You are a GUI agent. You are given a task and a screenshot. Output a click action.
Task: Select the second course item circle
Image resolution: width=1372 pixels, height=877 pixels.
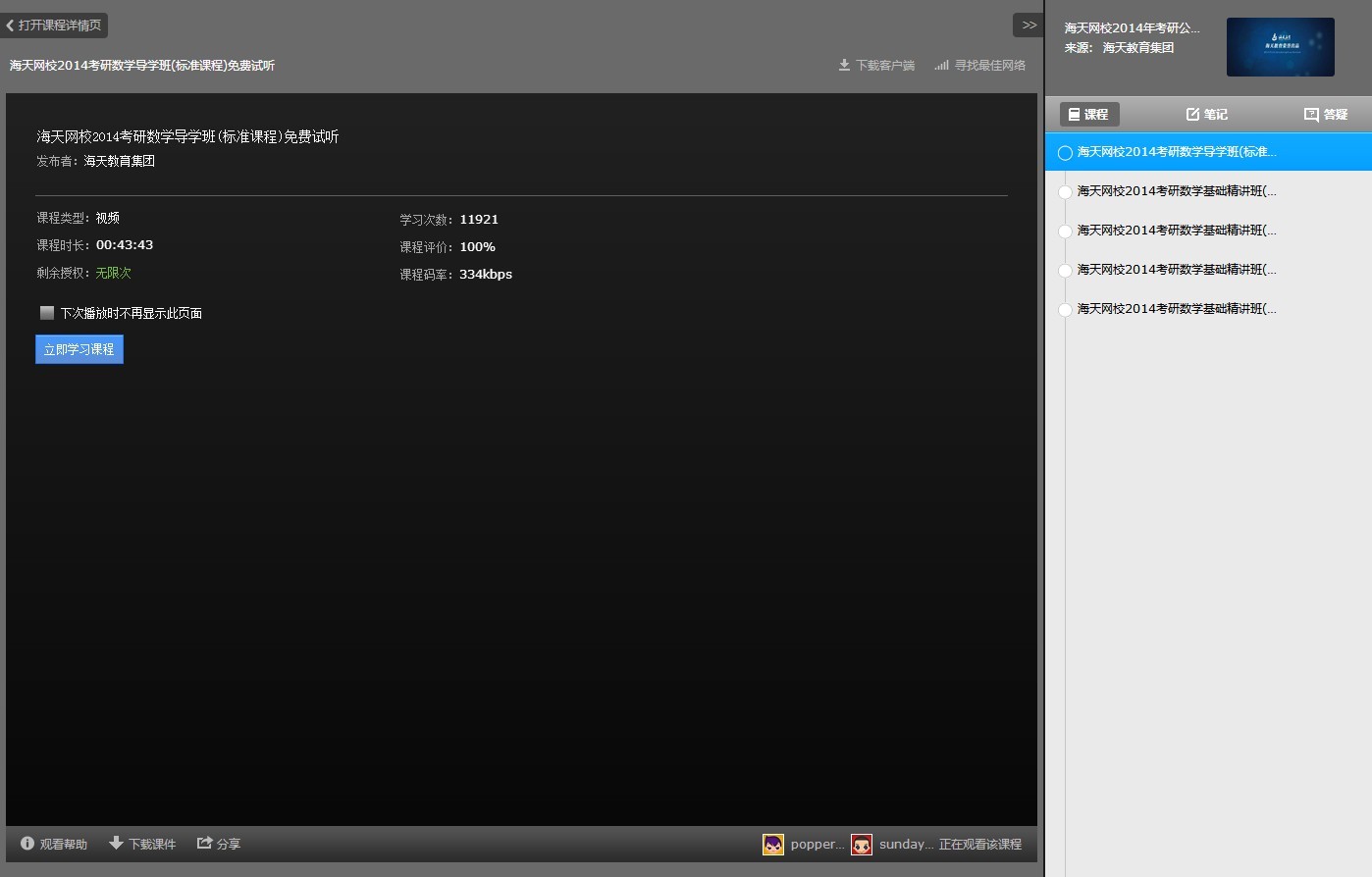click(x=1065, y=192)
